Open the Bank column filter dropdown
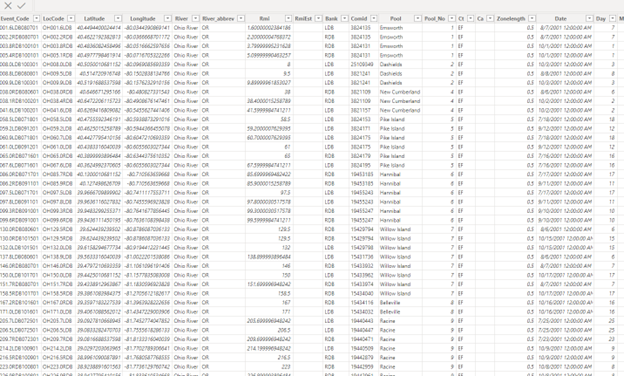The image size is (624, 376). pyautogui.click(x=345, y=18)
